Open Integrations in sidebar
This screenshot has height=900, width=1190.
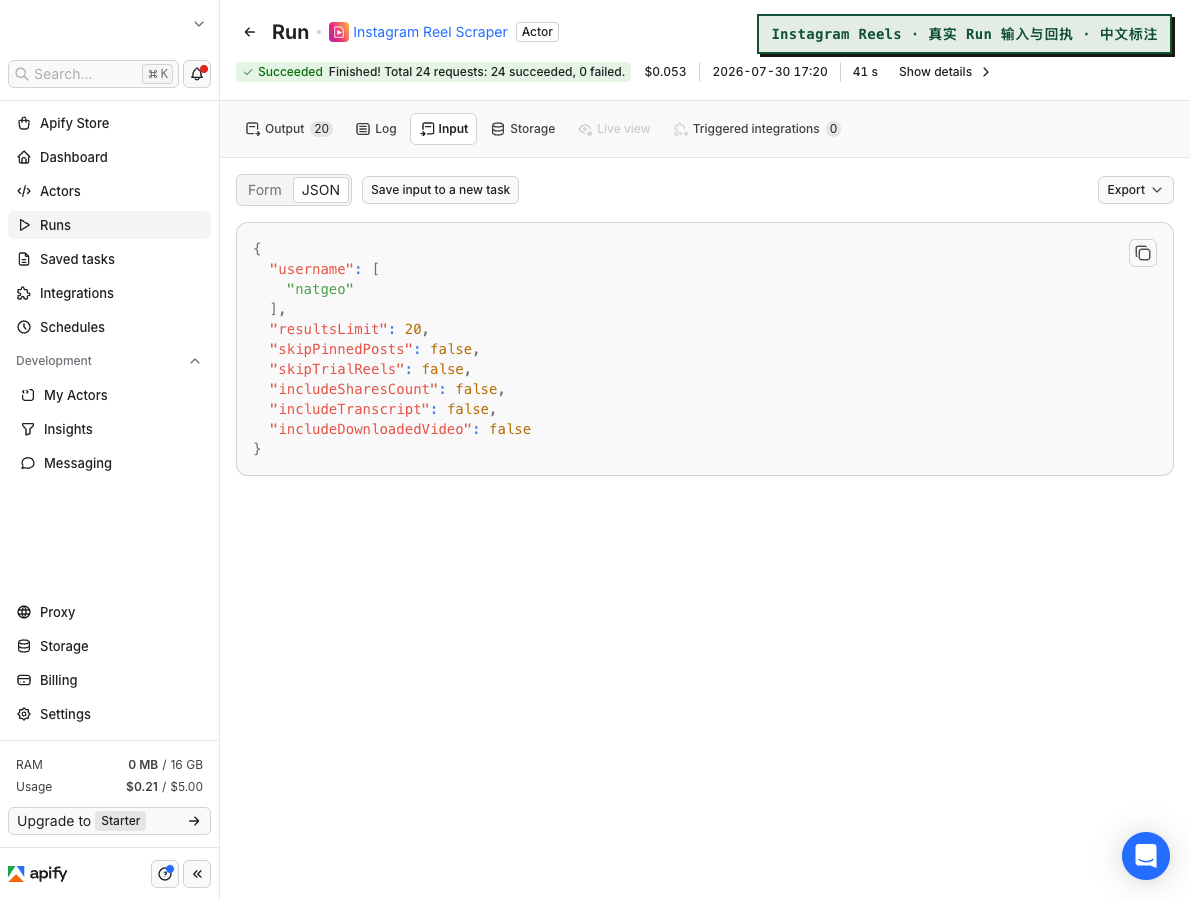click(109, 294)
